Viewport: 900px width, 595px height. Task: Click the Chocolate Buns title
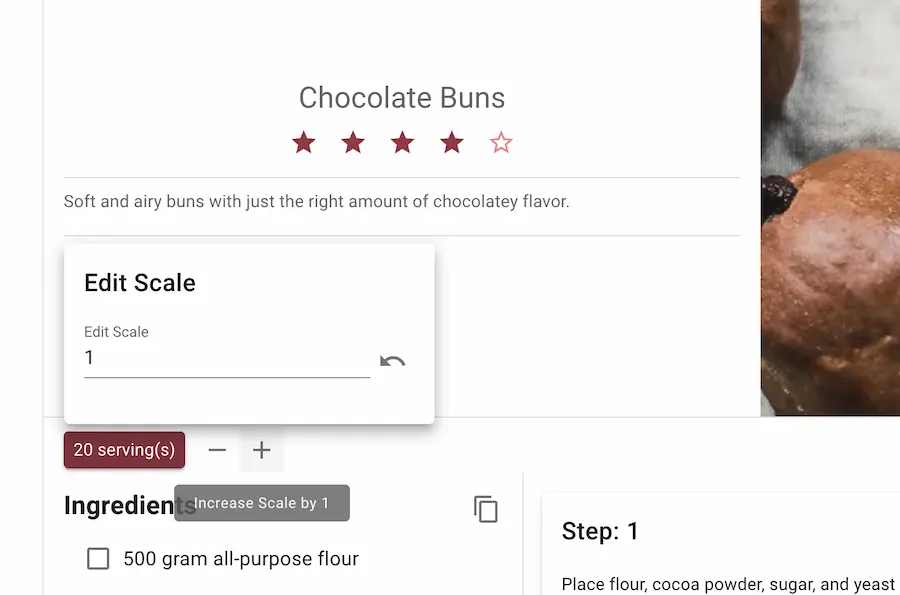point(402,98)
